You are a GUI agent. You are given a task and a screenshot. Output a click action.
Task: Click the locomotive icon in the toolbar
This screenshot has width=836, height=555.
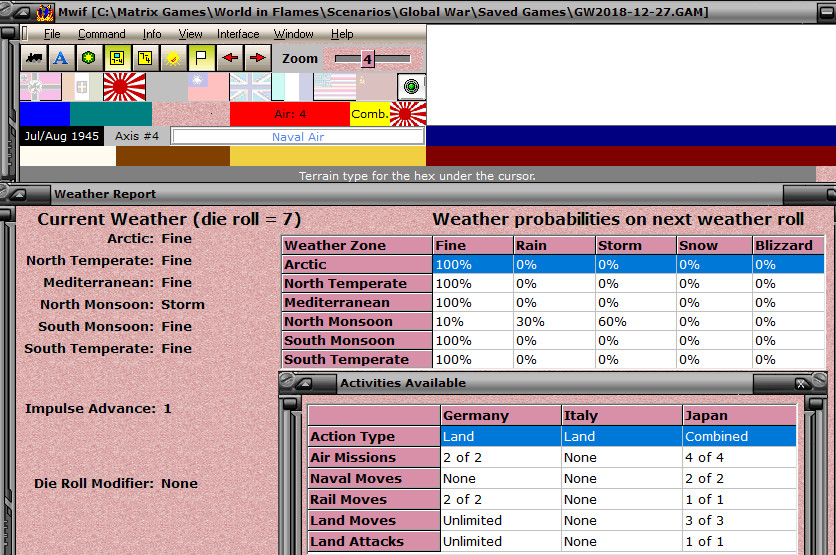pos(34,58)
